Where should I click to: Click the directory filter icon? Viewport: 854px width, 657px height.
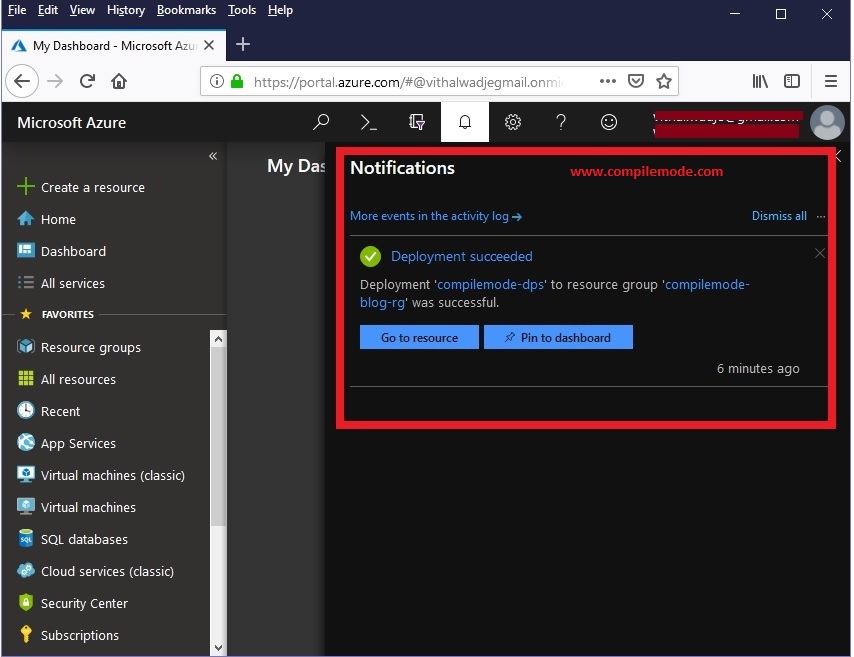pos(416,122)
